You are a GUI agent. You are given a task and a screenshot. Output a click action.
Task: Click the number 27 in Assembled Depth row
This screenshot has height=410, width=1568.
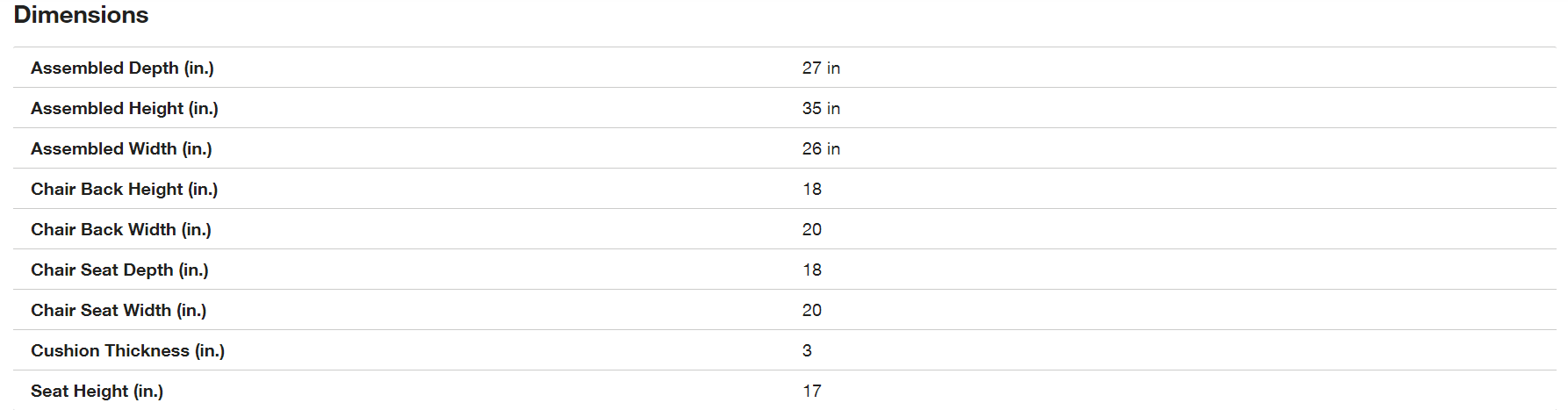[x=811, y=68]
